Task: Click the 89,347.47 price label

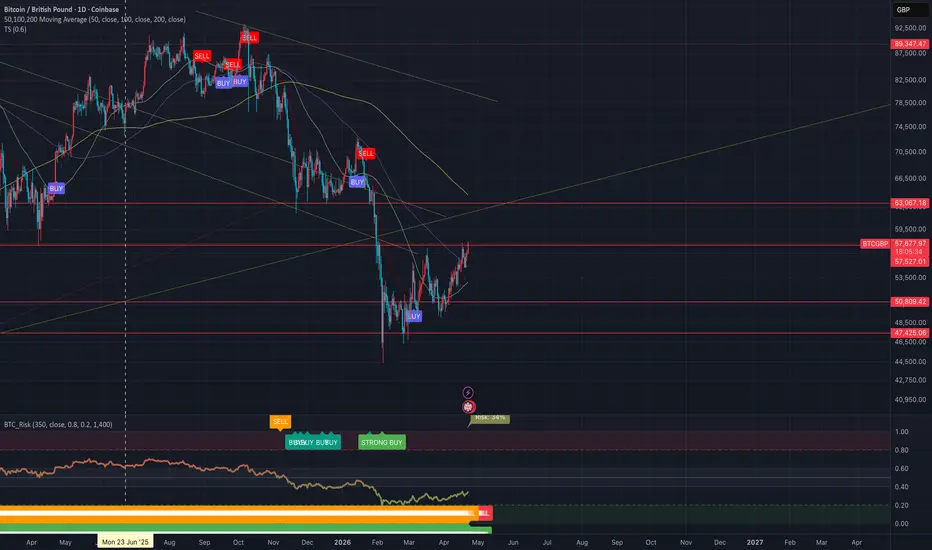Action: 910,44
